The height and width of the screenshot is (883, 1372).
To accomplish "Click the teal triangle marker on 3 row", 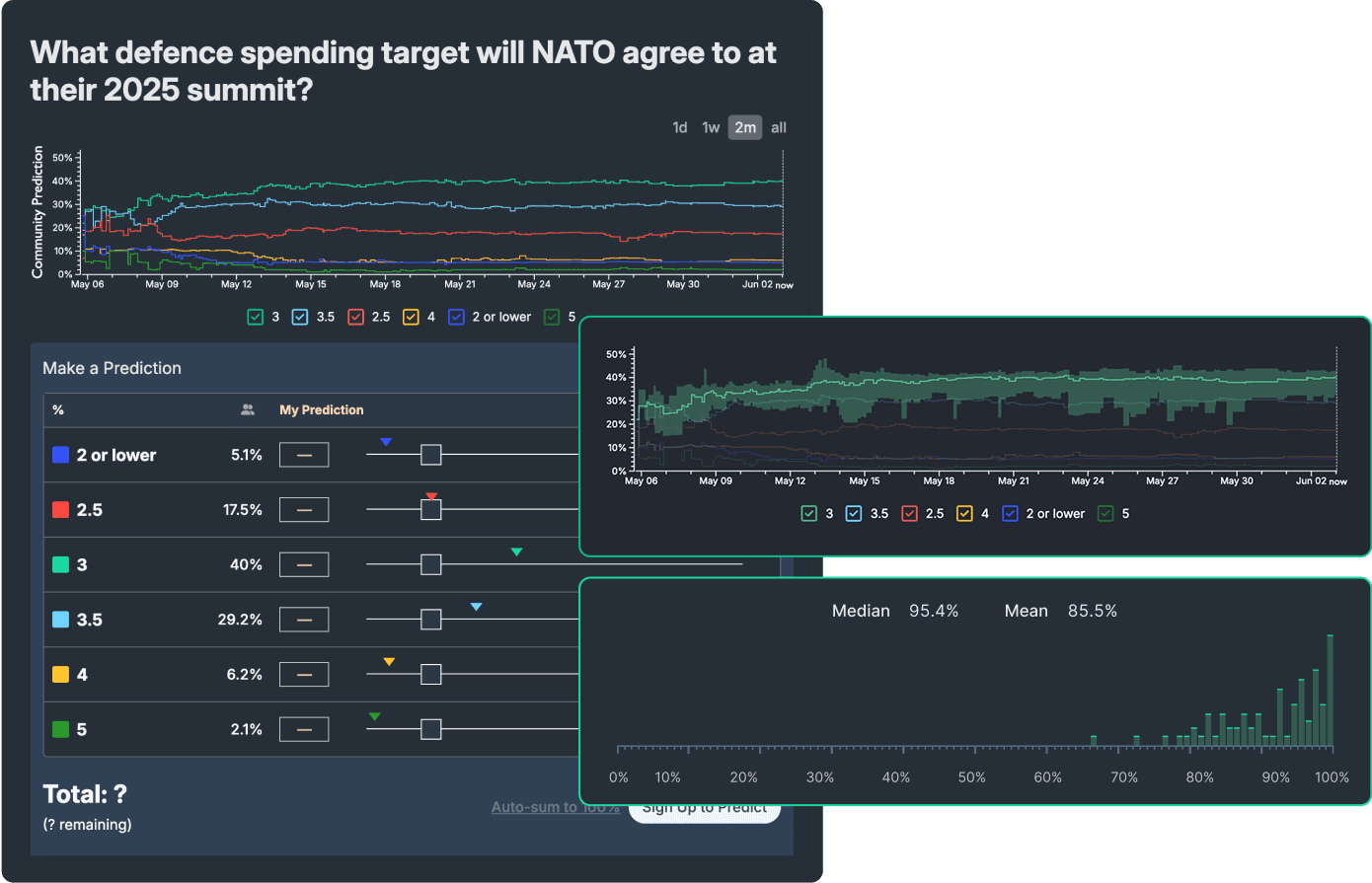I will tap(516, 552).
